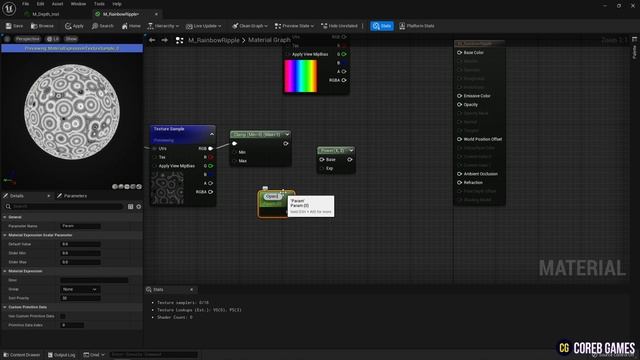640x360 pixels.
Task: Click graph breadcrumb root icon
Action: coord(179,40)
